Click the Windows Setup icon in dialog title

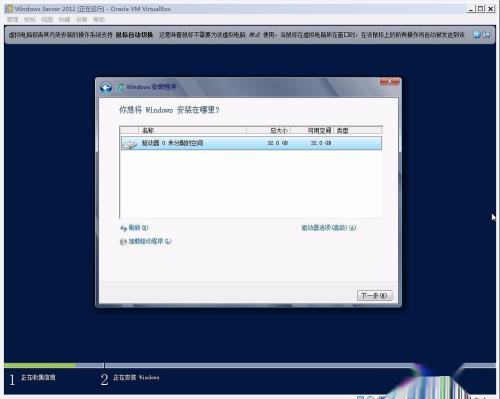pos(120,87)
